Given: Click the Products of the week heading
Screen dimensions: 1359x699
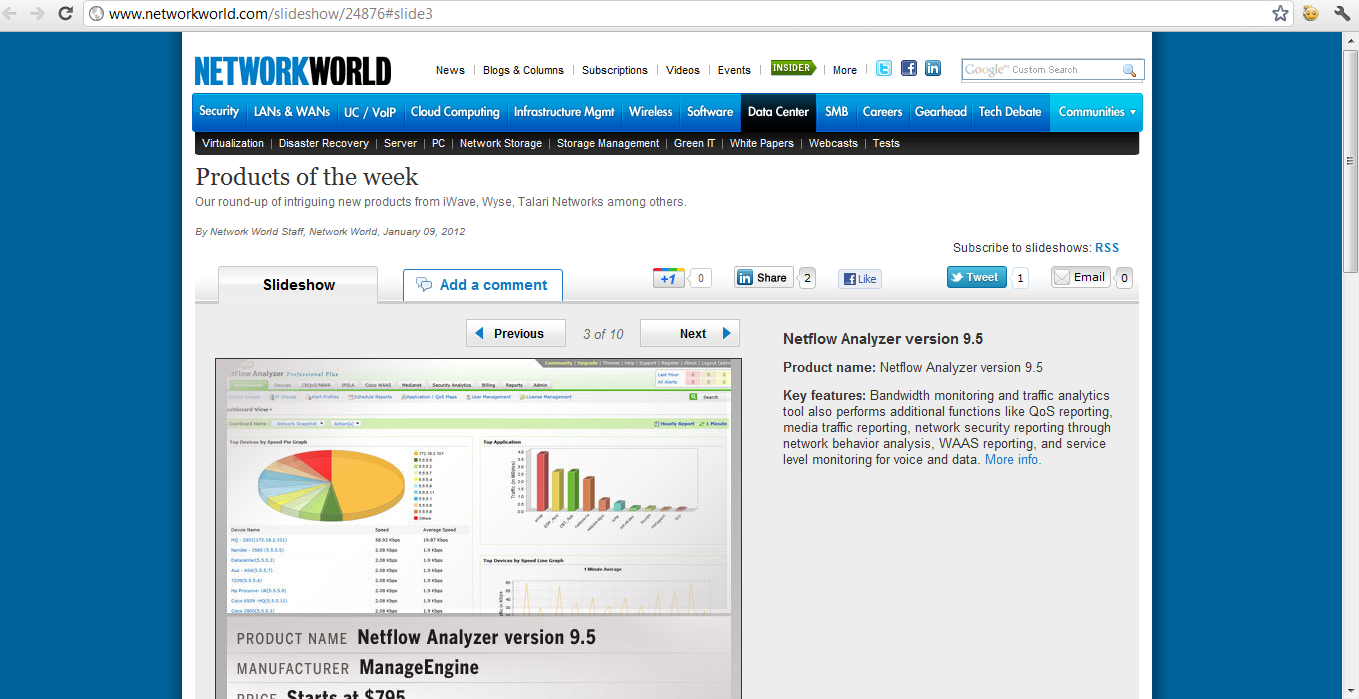Looking at the screenshot, I should [307, 177].
